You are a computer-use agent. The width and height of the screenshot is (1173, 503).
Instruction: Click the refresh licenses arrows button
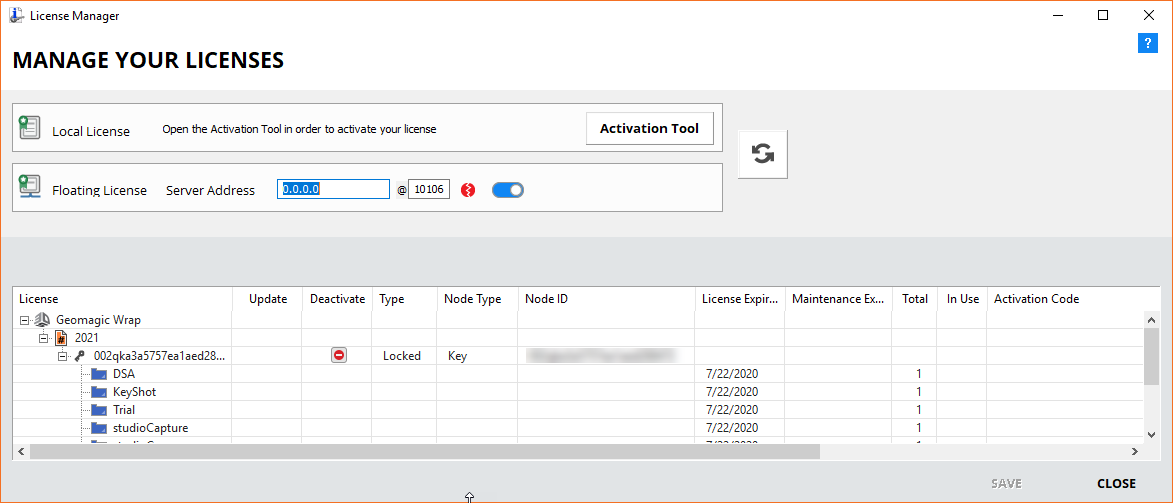point(762,153)
